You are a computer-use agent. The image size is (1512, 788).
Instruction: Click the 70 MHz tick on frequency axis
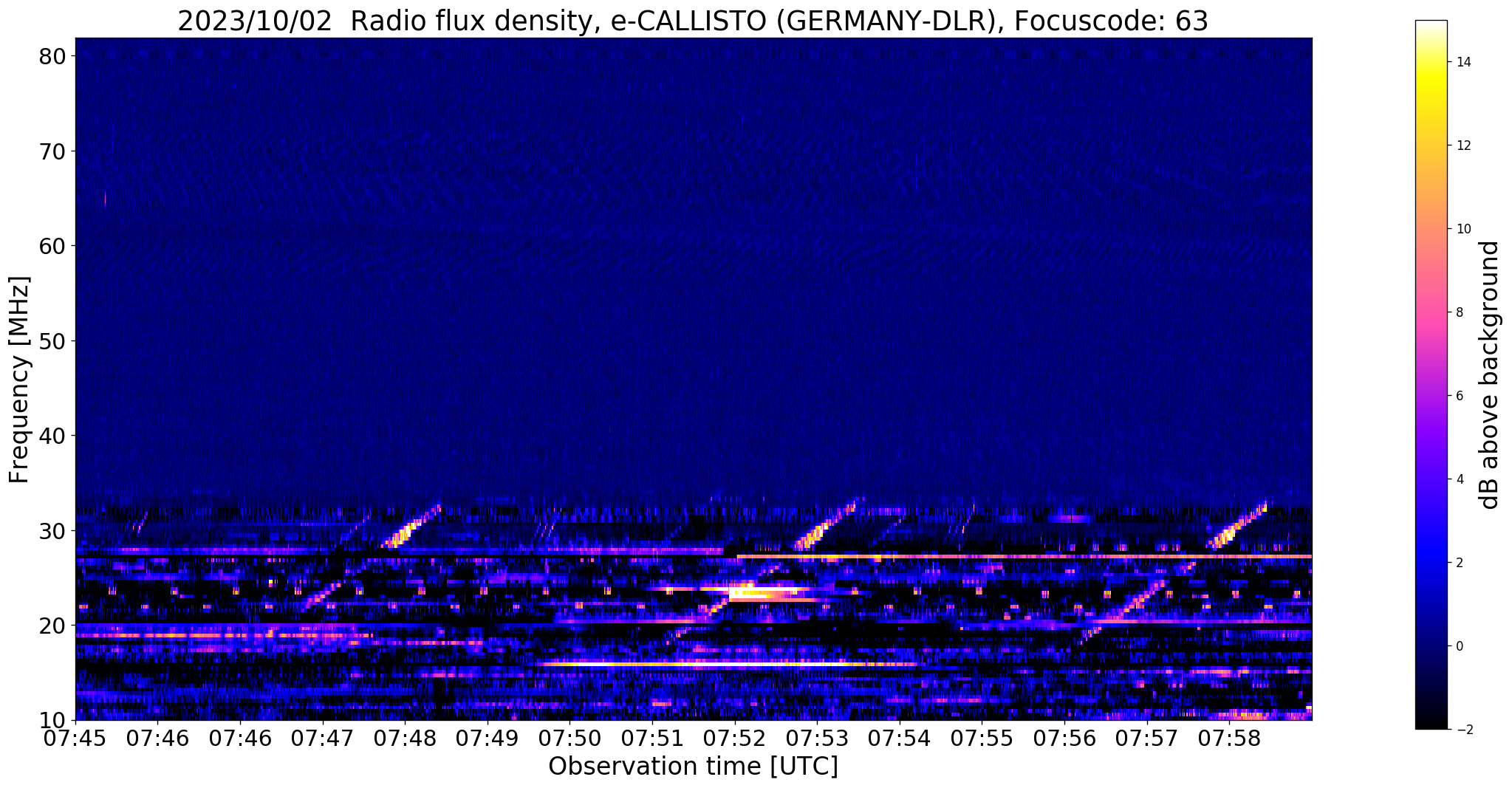coord(52,151)
